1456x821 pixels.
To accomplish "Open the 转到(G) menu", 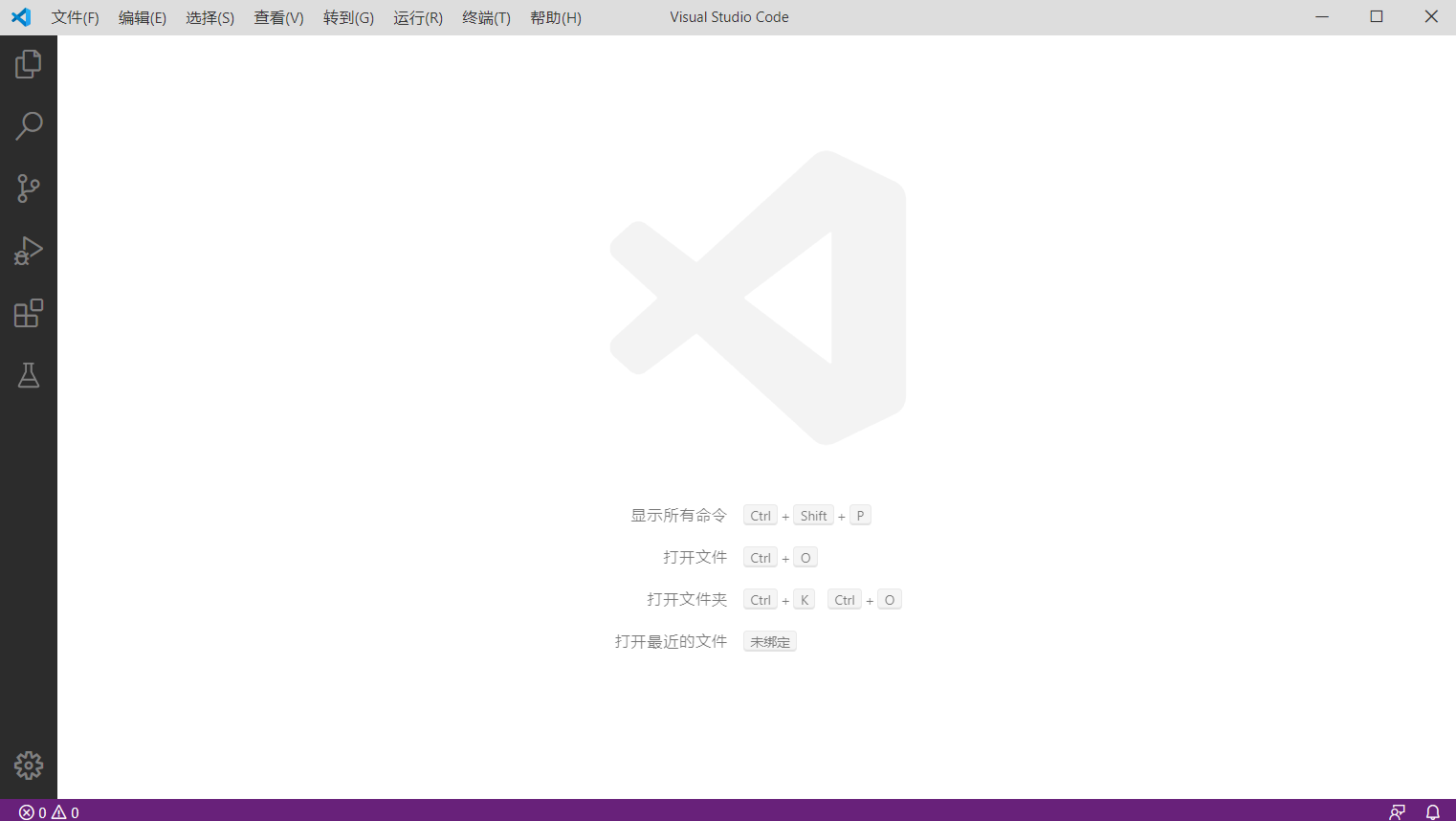I will 348,18.
